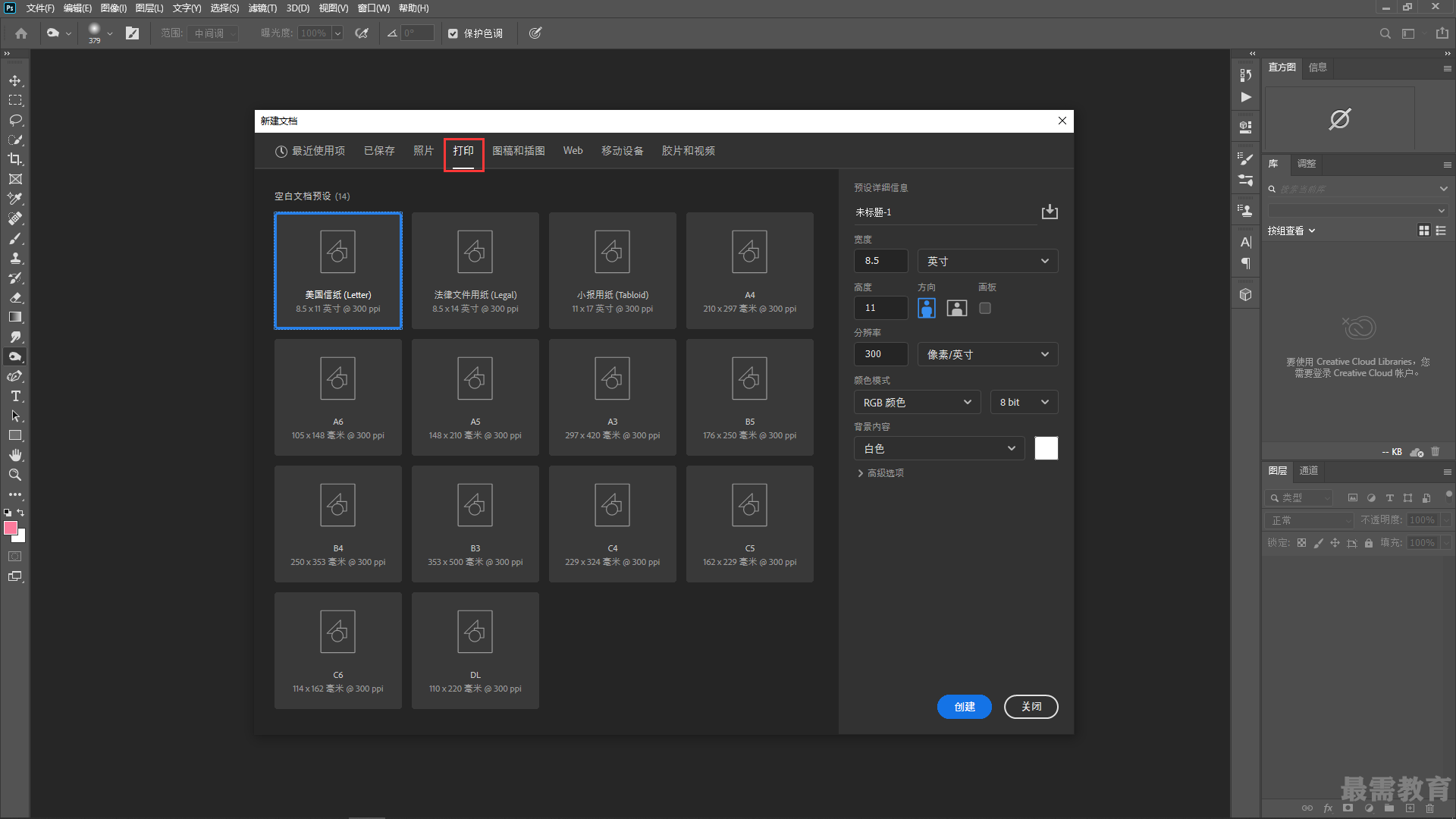Switch library to grid view
1456x819 pixels.
1424,231
